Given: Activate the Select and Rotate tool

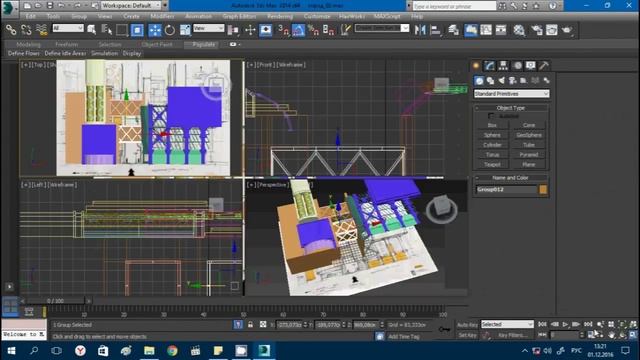Looking at the screenshot, I should click(170, 30).
